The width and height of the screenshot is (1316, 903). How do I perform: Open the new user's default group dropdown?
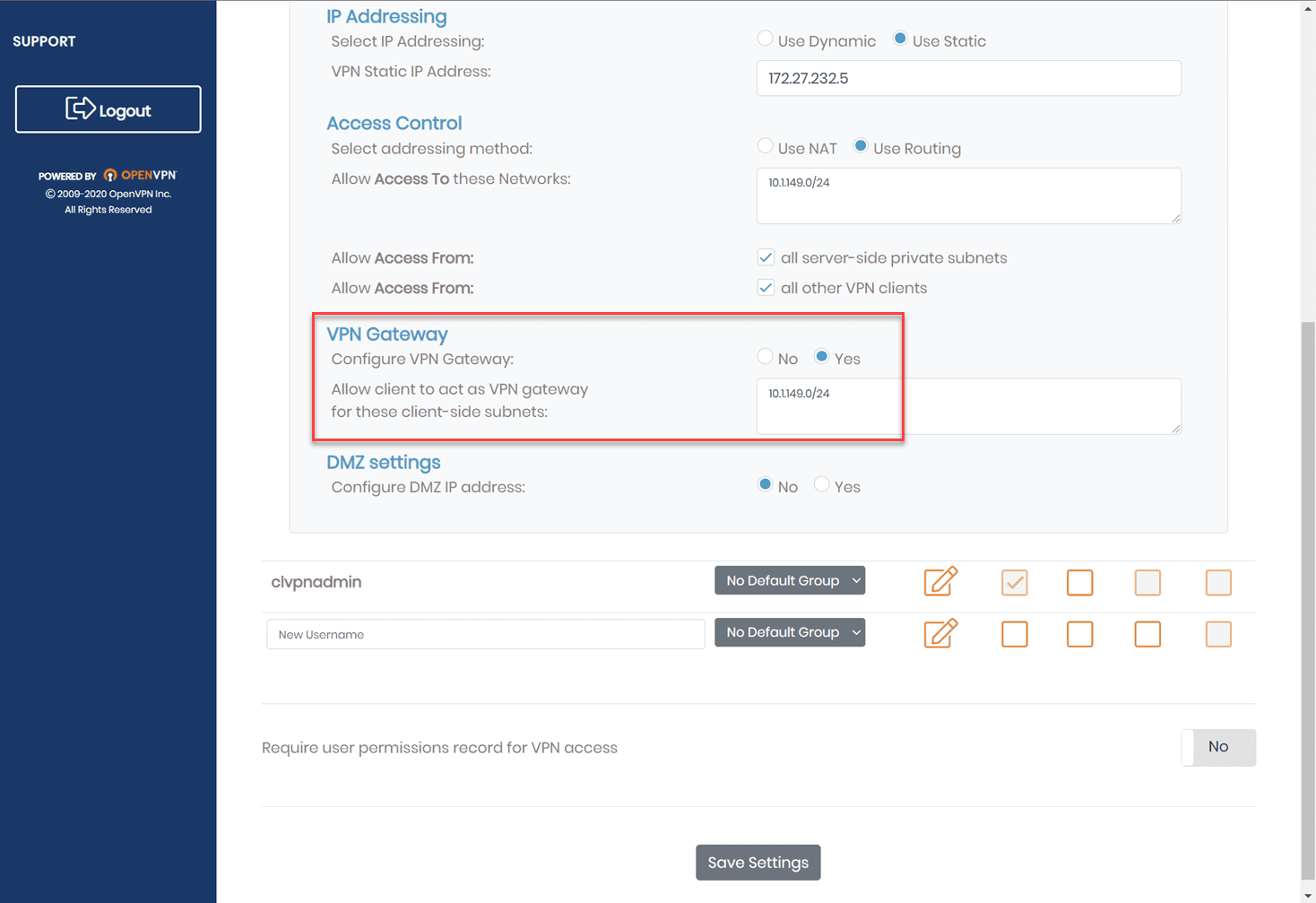point(790,633)
